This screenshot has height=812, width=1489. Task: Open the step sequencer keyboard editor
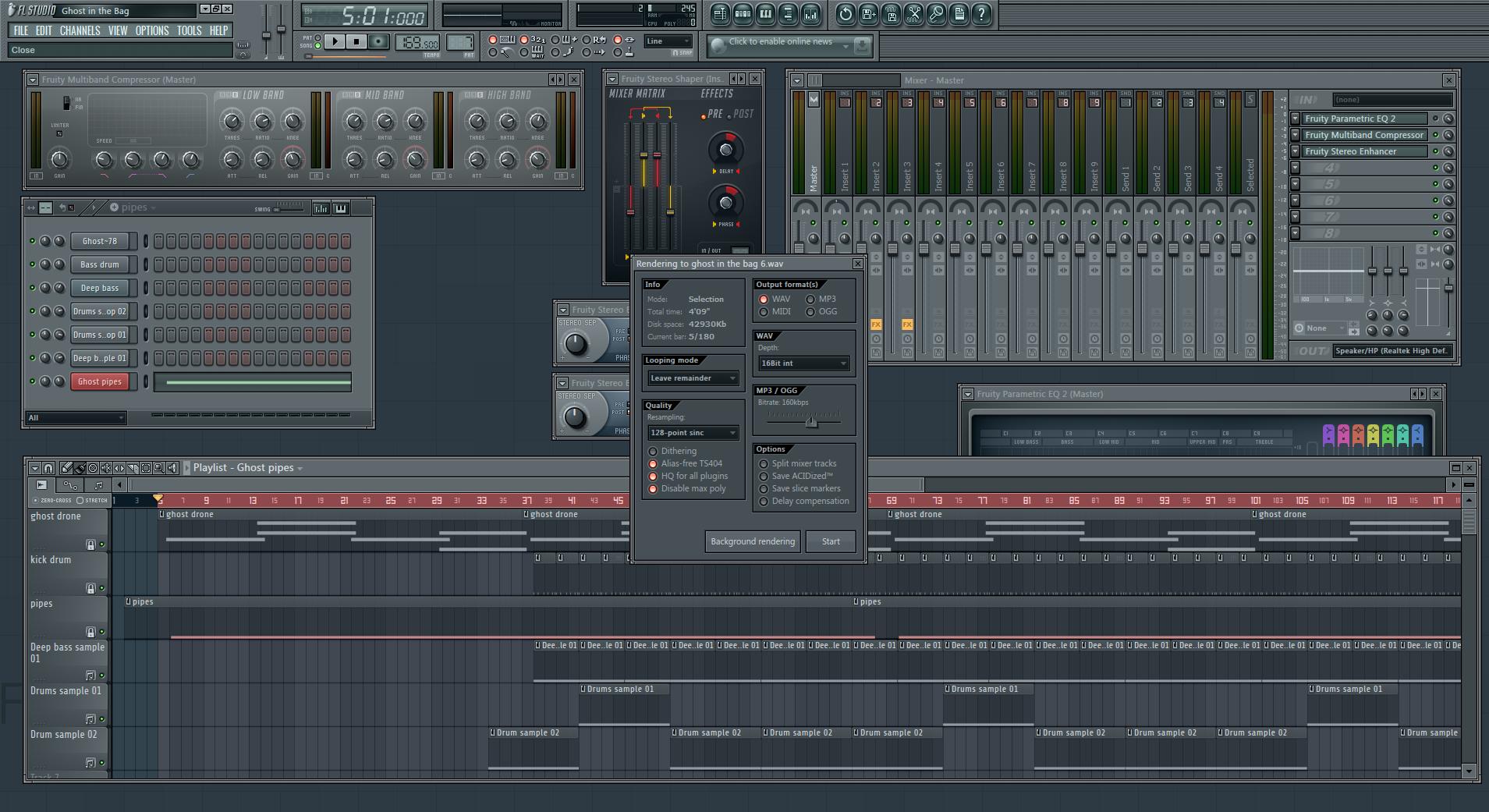pos(341,208)
